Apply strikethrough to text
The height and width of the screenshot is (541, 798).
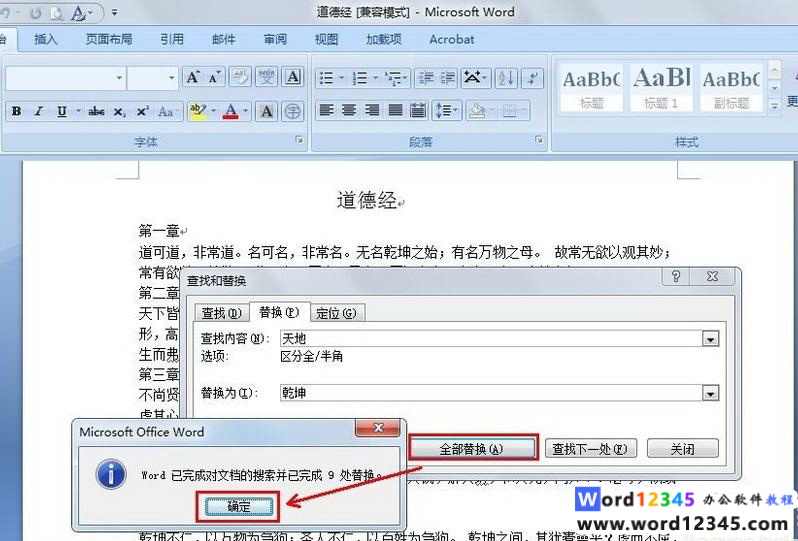pos(96,111)
